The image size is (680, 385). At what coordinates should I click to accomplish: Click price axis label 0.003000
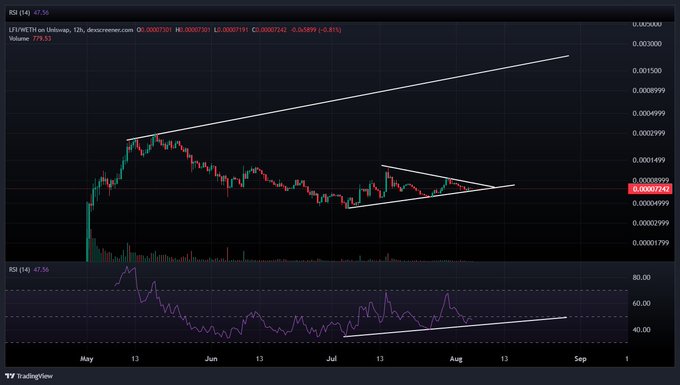tap(647, 44)
